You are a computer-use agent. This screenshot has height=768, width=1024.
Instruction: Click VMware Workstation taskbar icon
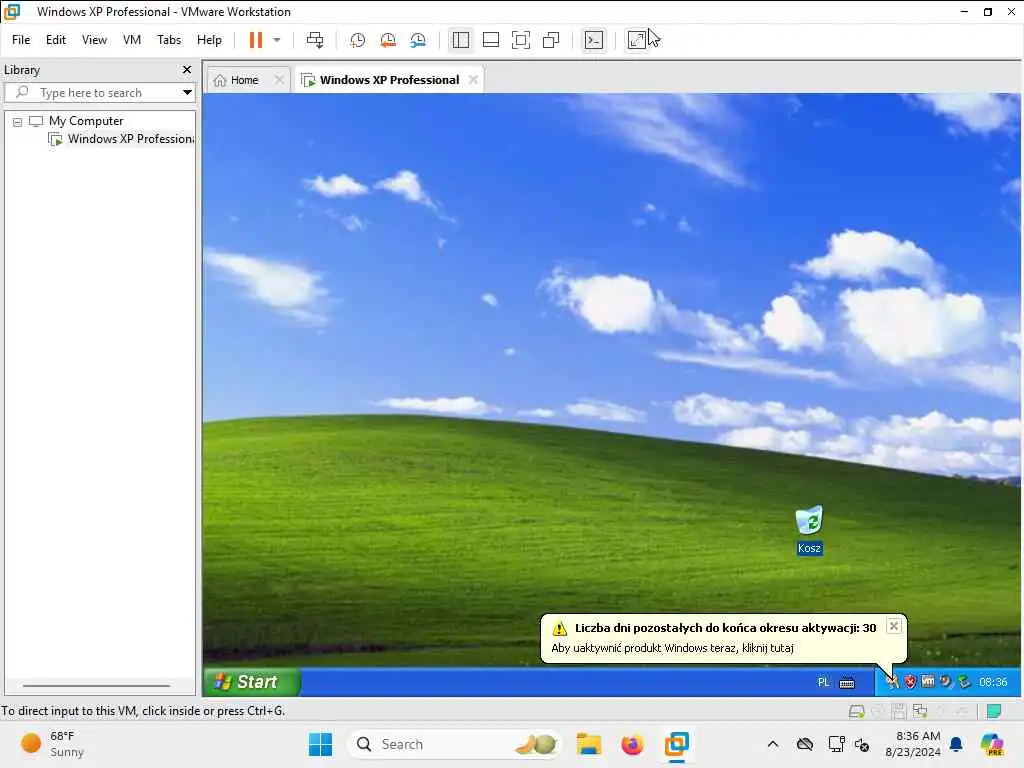[677, 744]
